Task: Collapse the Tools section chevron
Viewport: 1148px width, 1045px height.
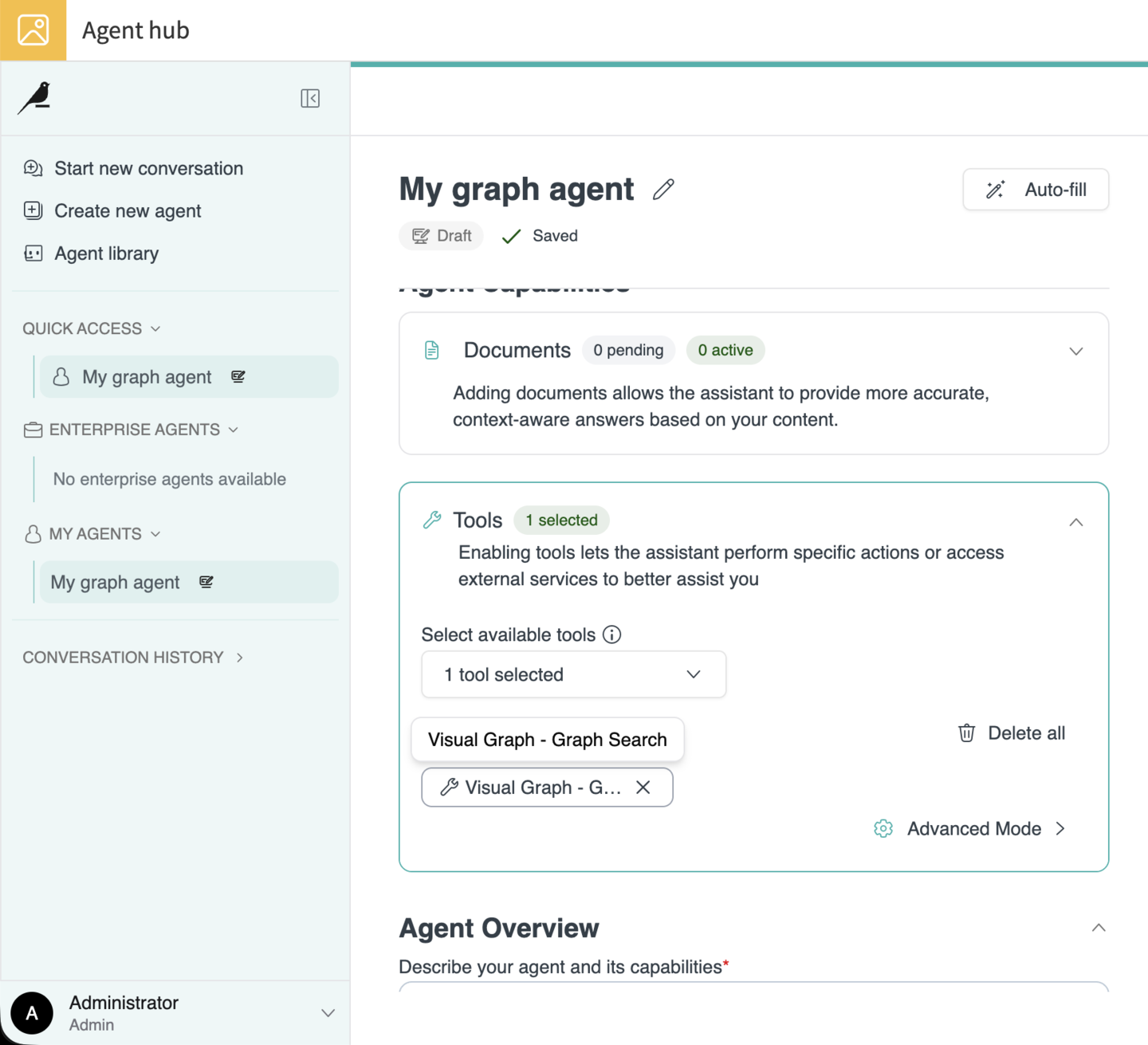Action: coord(1076,522)
